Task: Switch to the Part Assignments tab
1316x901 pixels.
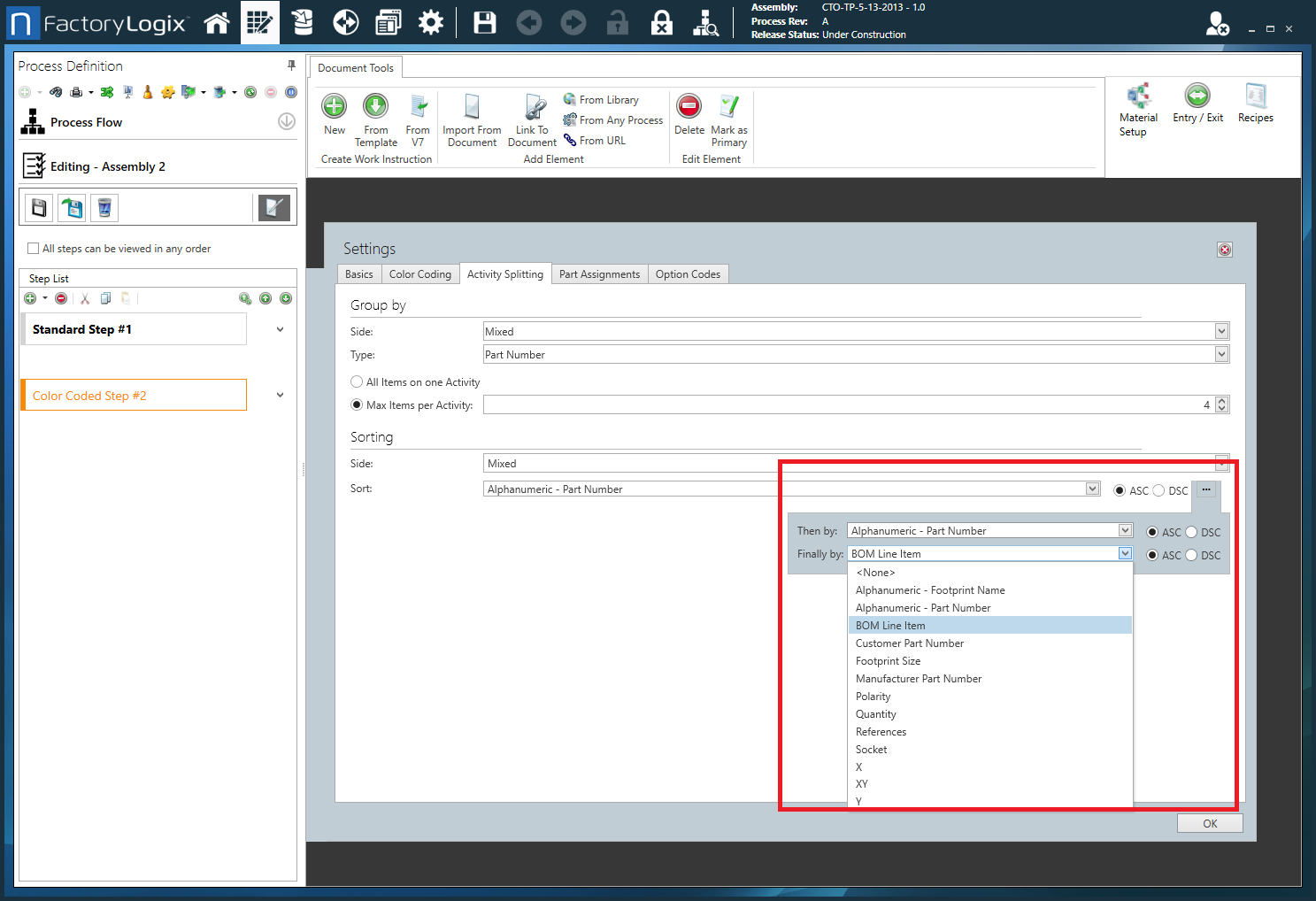Action: pos(599,274)
